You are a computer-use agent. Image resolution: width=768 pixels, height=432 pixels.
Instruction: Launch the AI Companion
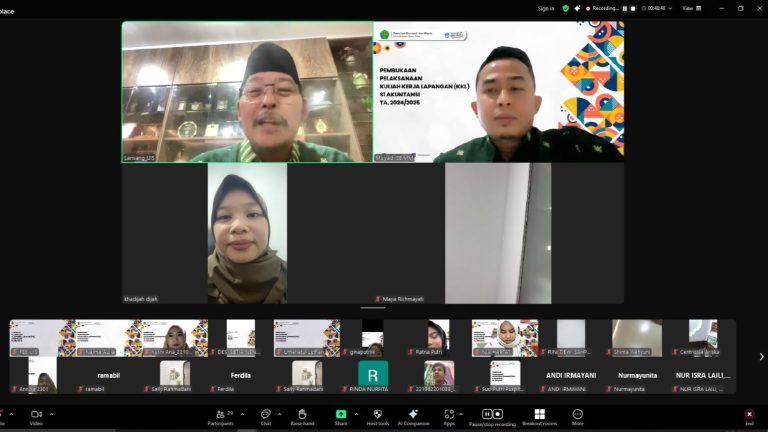413,417
